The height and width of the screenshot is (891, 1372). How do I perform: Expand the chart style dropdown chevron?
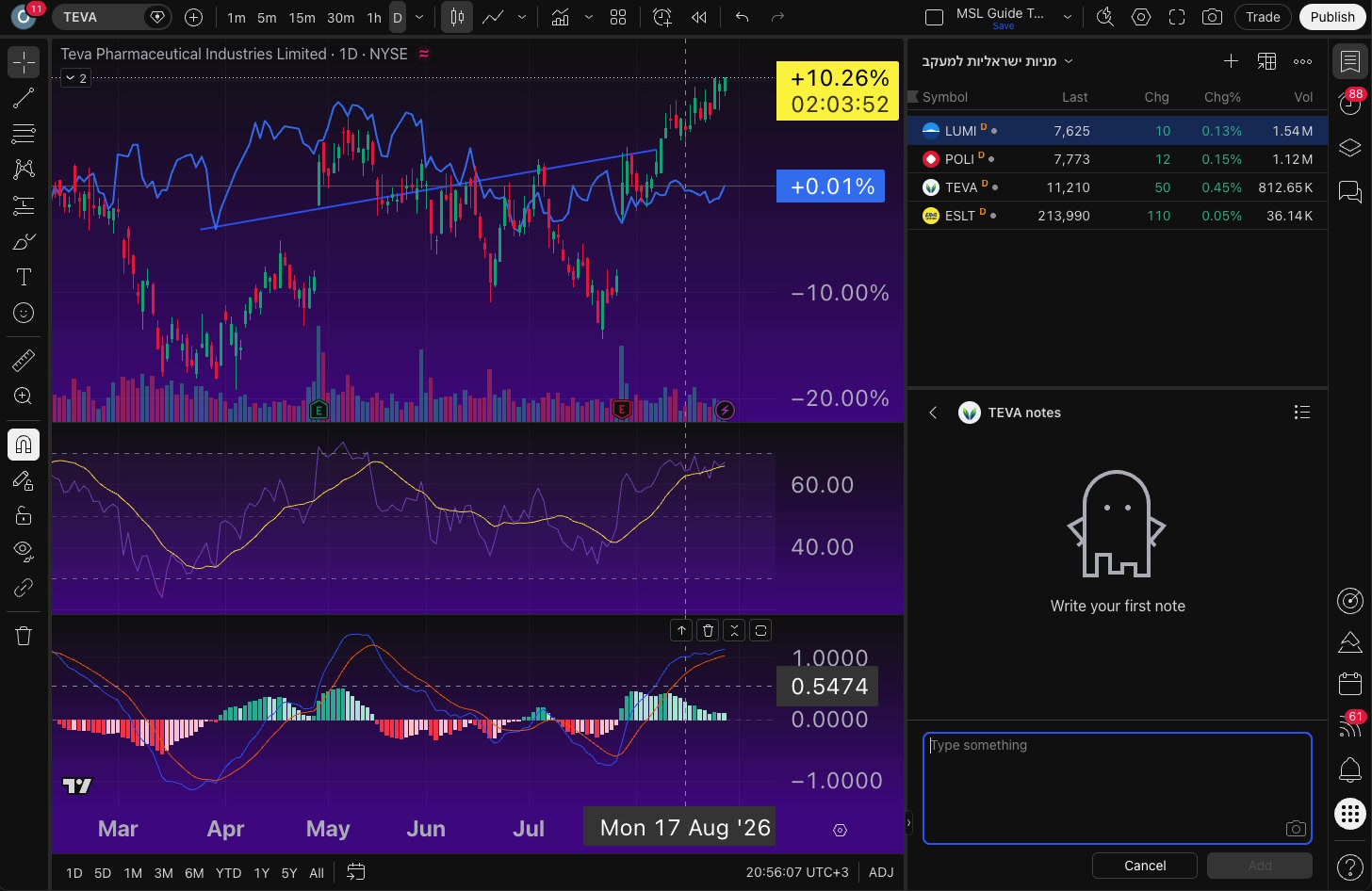522,17
